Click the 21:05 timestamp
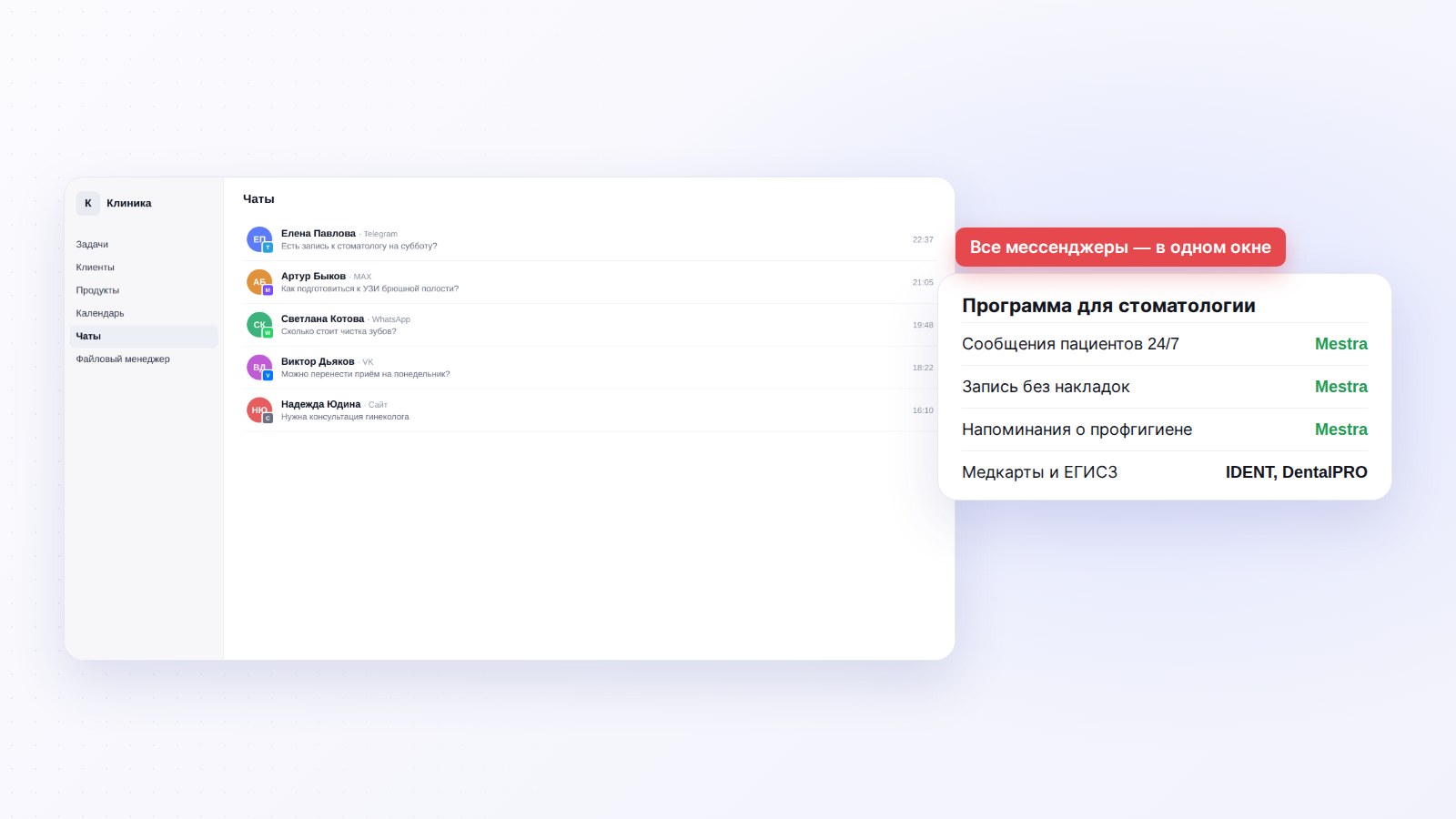The height and width of the screenshot is (819, 1456). coord(923,282)
